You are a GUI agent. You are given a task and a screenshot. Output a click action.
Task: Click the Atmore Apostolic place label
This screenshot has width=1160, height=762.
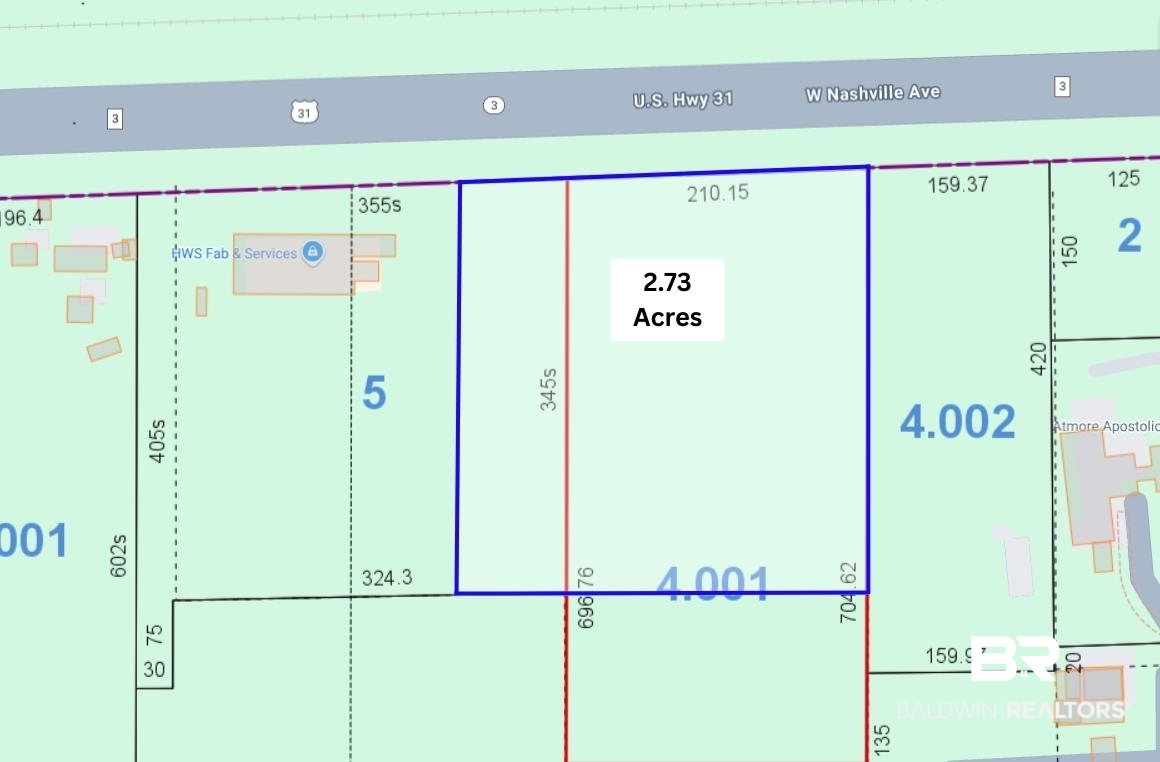click(x=1107, y=426)
